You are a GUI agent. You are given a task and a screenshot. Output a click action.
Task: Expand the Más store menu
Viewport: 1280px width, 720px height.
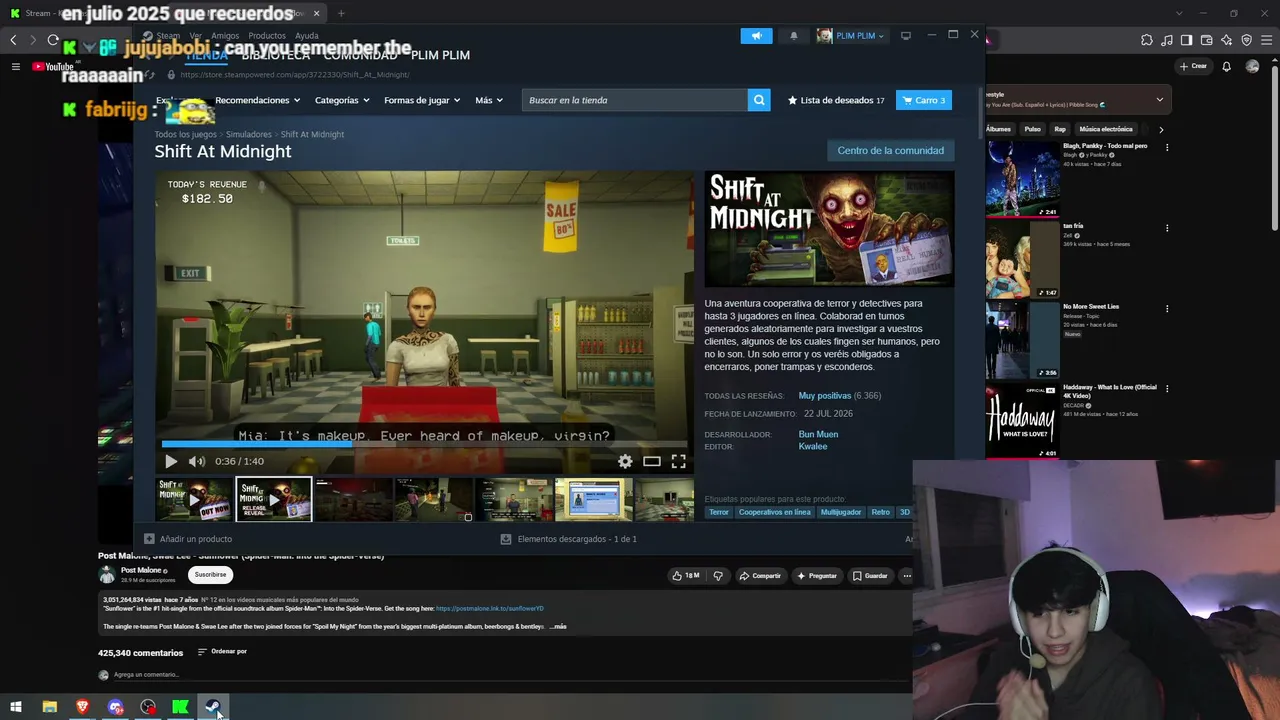pyautogui.click(x=489, y=100)
